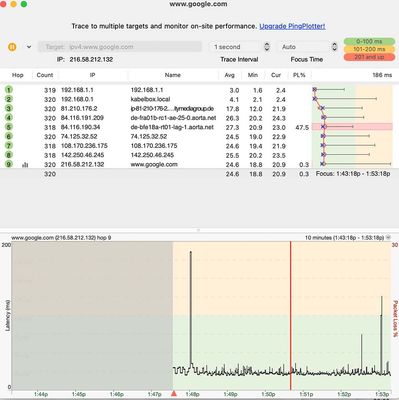The width and height of the screenshot is (399, 400).
Task: Select the hop 8 green circle icon
Action: (9, 155)
